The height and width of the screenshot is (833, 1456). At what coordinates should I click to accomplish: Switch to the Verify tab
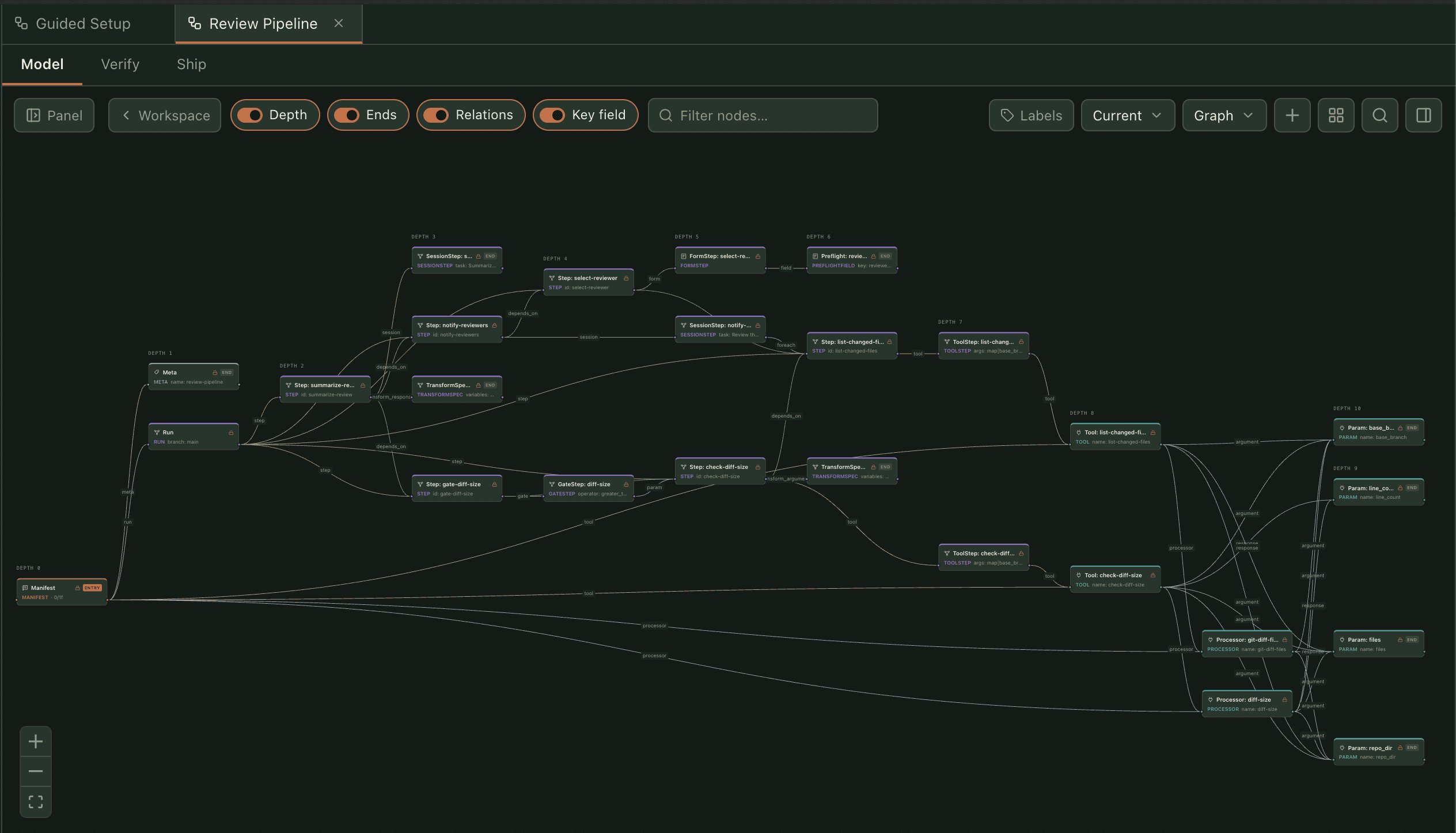point(120,64)
